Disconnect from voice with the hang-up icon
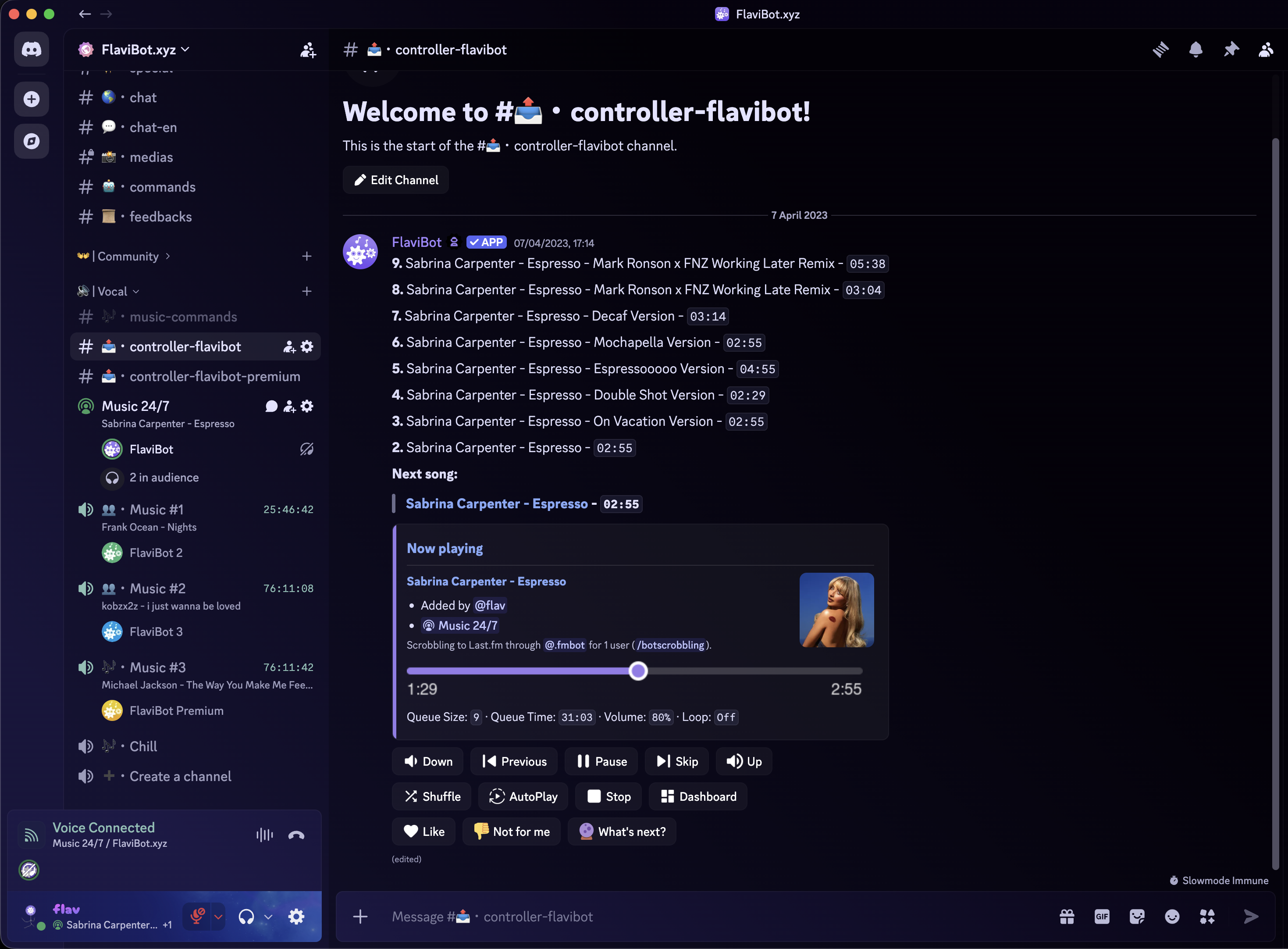The width and height of the screenshot is (1288, 949). pos(296,835)
